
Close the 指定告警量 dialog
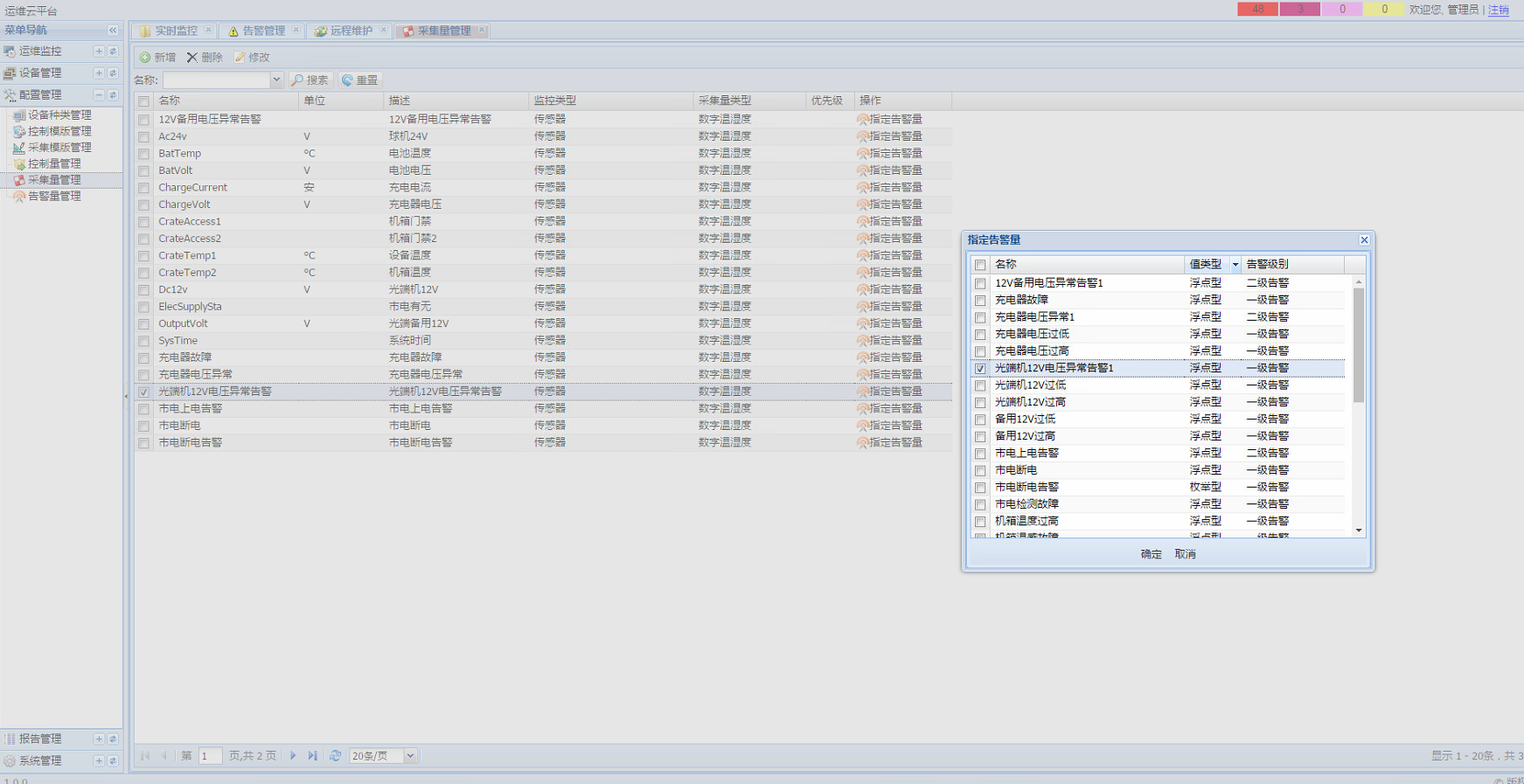click(1364, 239)
